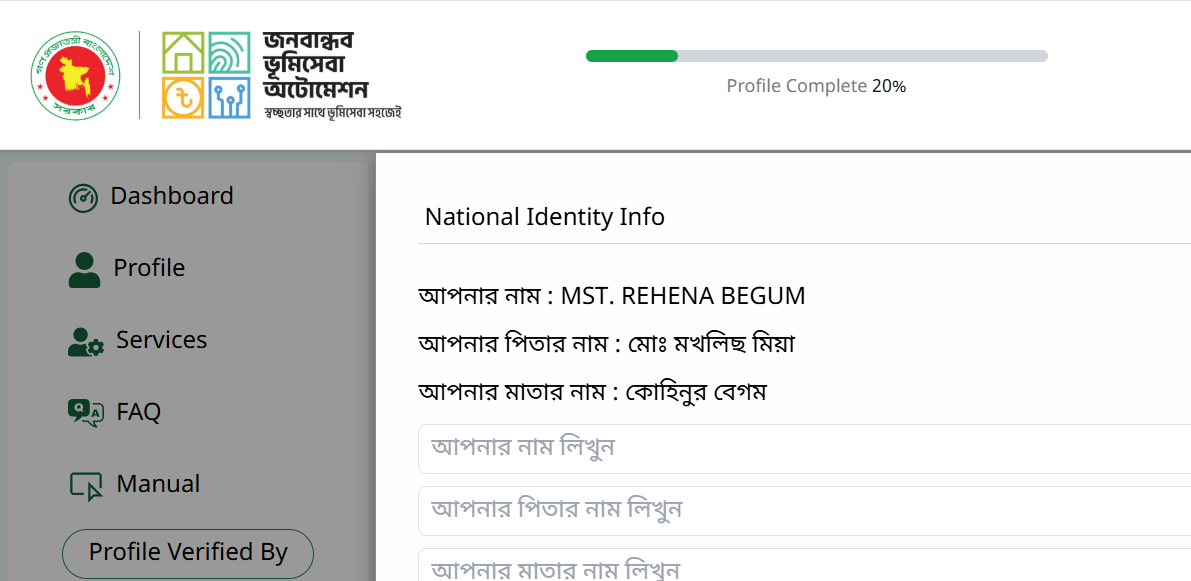Focus the আপনার মাতার নাম লিখুন field

click(x=804, y=565)
